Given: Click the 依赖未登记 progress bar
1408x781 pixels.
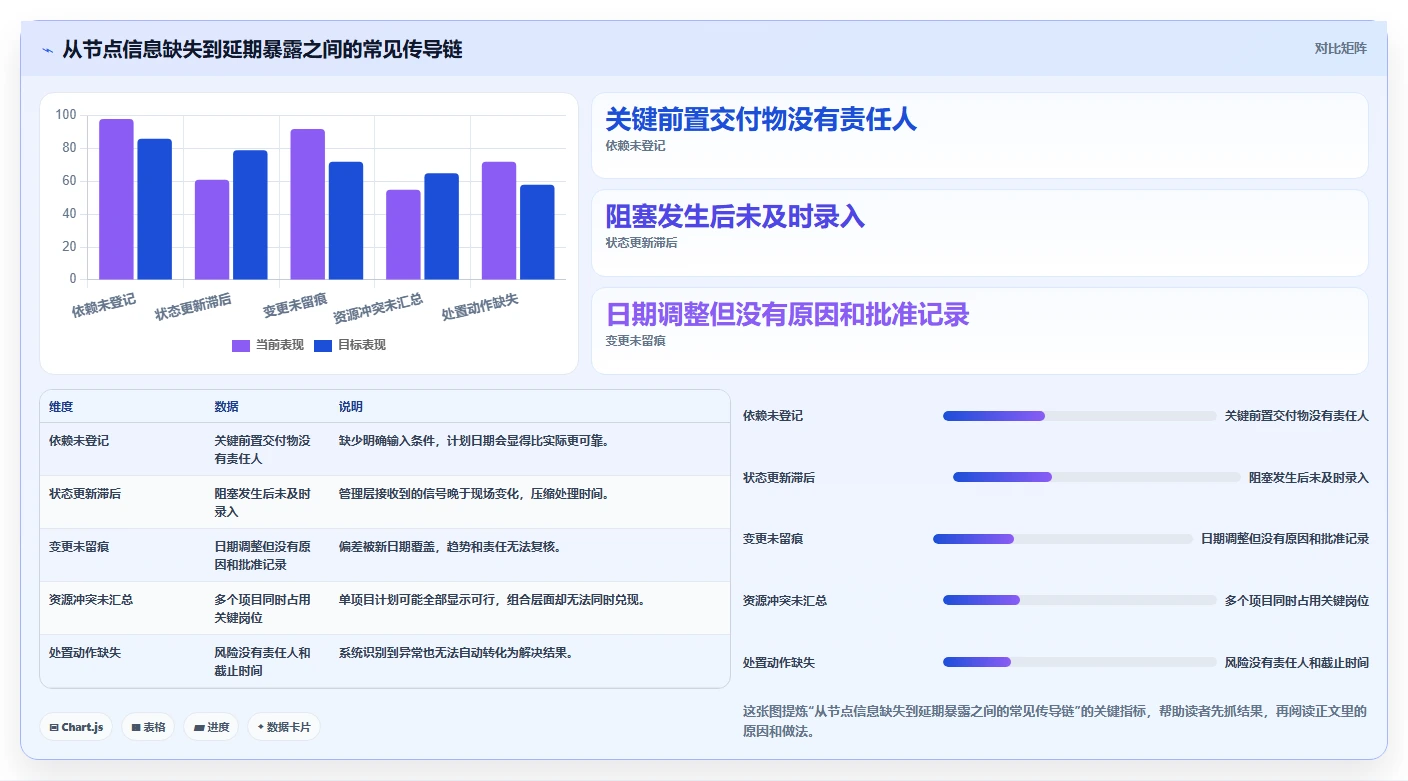Looking at the screenshot, I should (1080, 416).
